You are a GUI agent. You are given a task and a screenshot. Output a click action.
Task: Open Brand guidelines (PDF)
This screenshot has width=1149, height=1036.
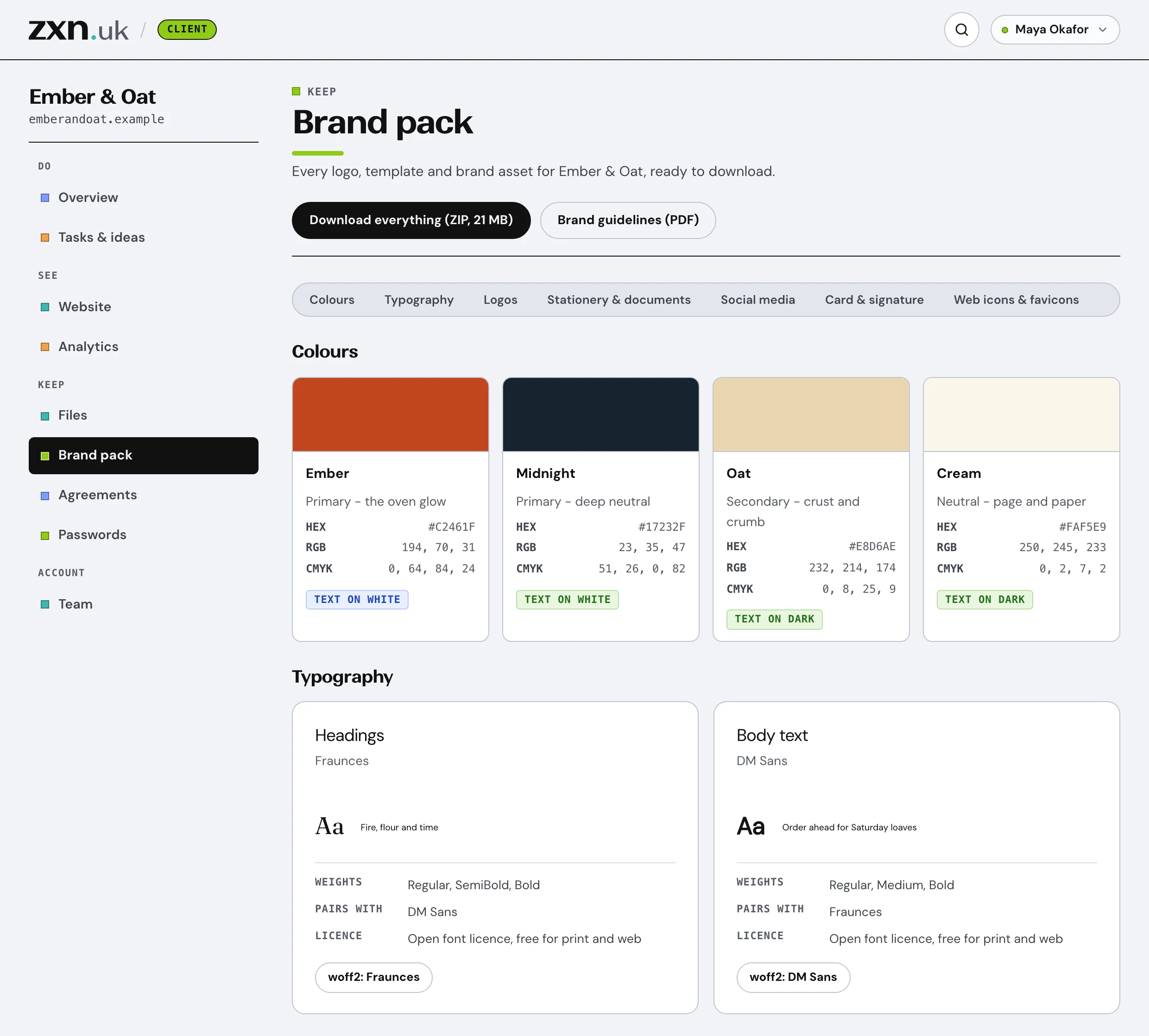pos(627,220)
